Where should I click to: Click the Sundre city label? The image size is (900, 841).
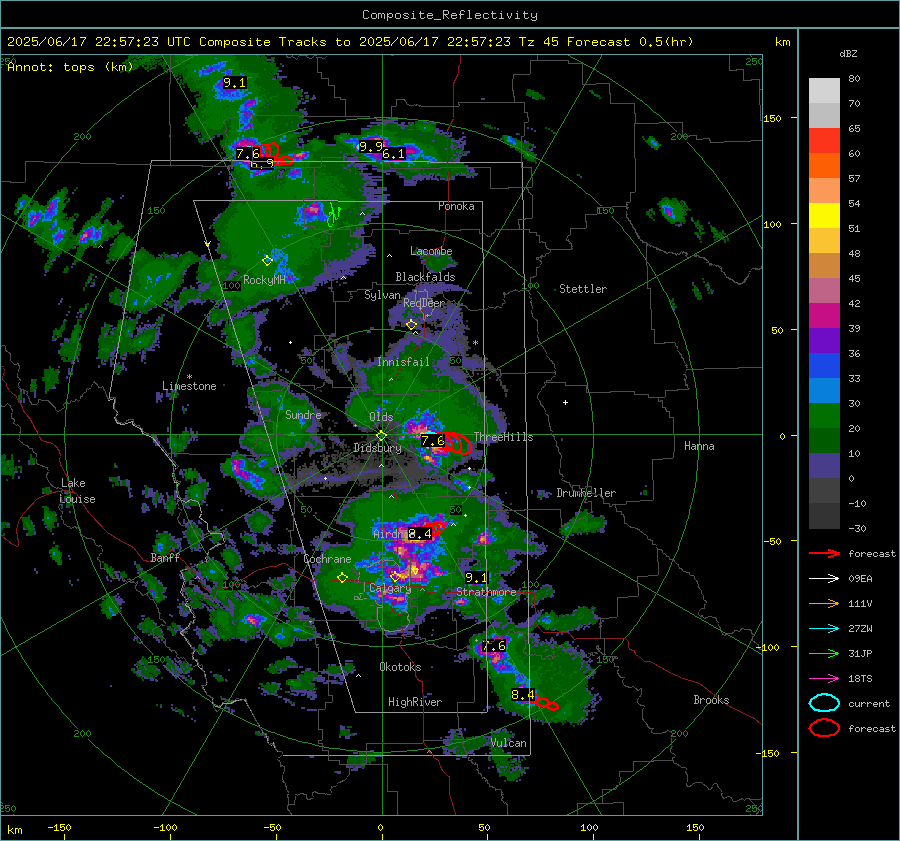(x=303, y=414)
